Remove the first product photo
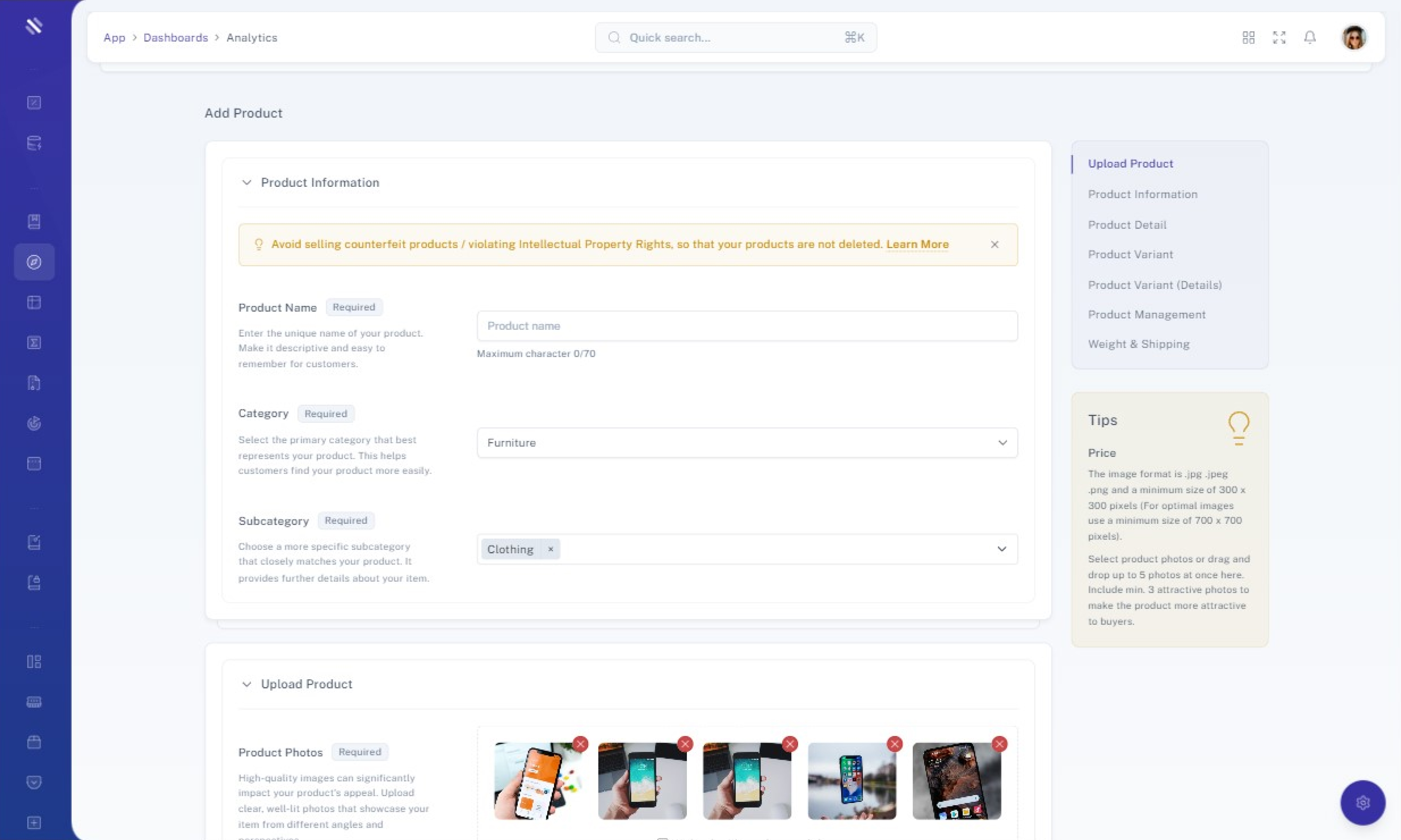 (580, 744)
